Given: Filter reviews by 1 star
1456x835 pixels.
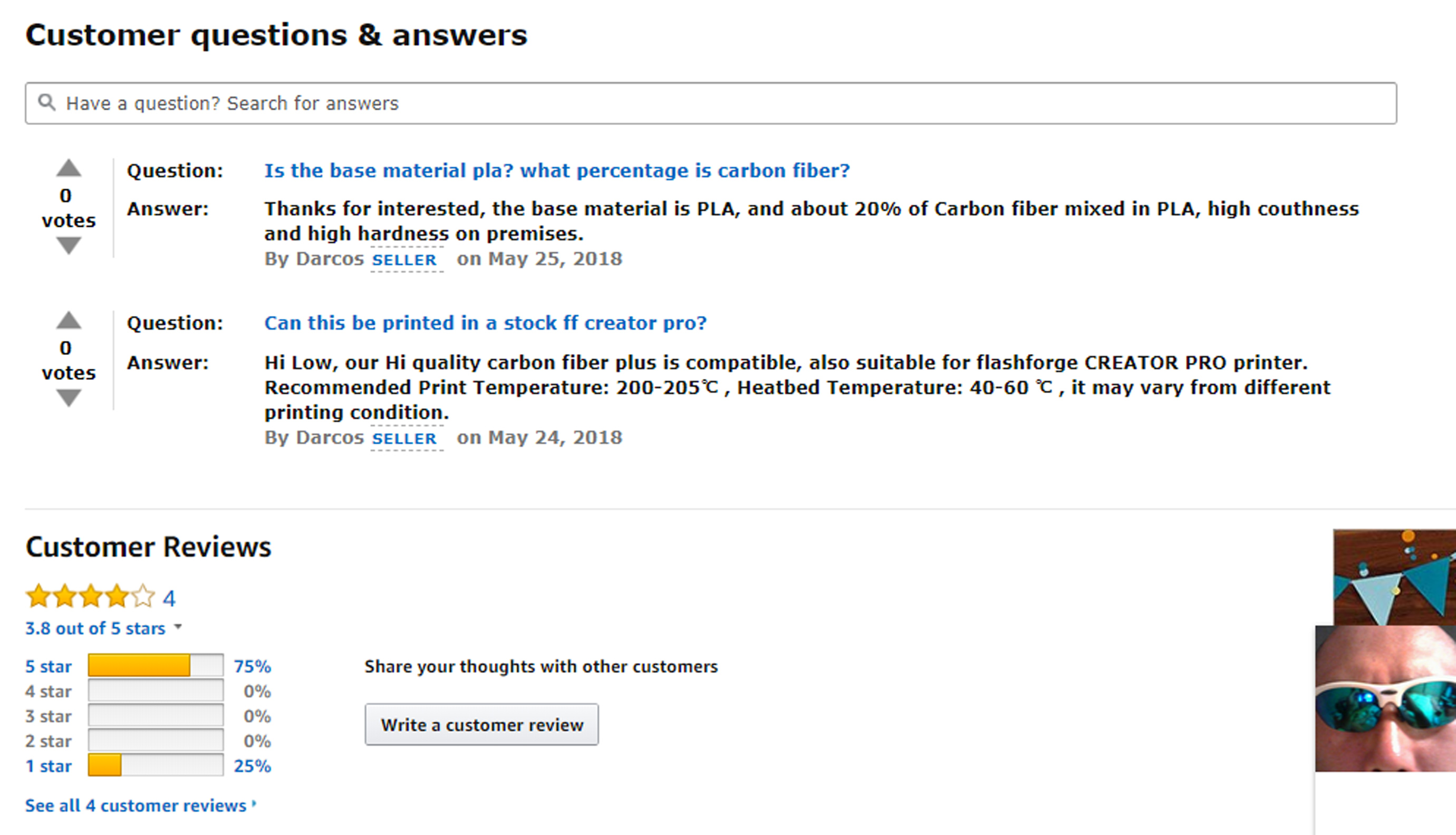Looking at the screenshot, I should pyautogui.click(x=48, y=766).
